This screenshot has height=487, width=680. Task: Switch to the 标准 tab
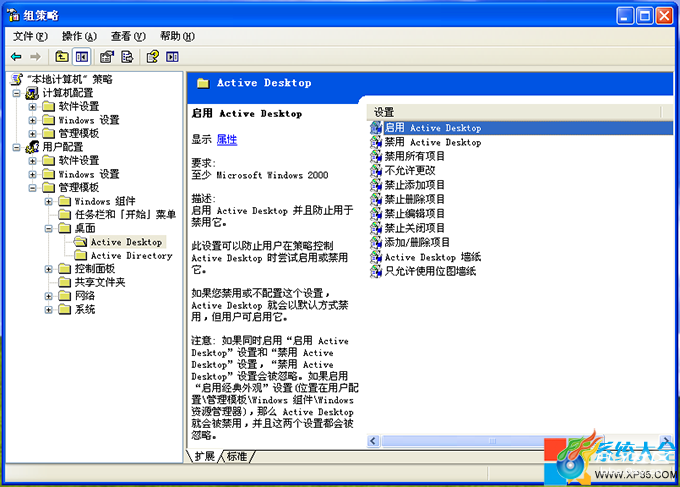pos(237,456)
